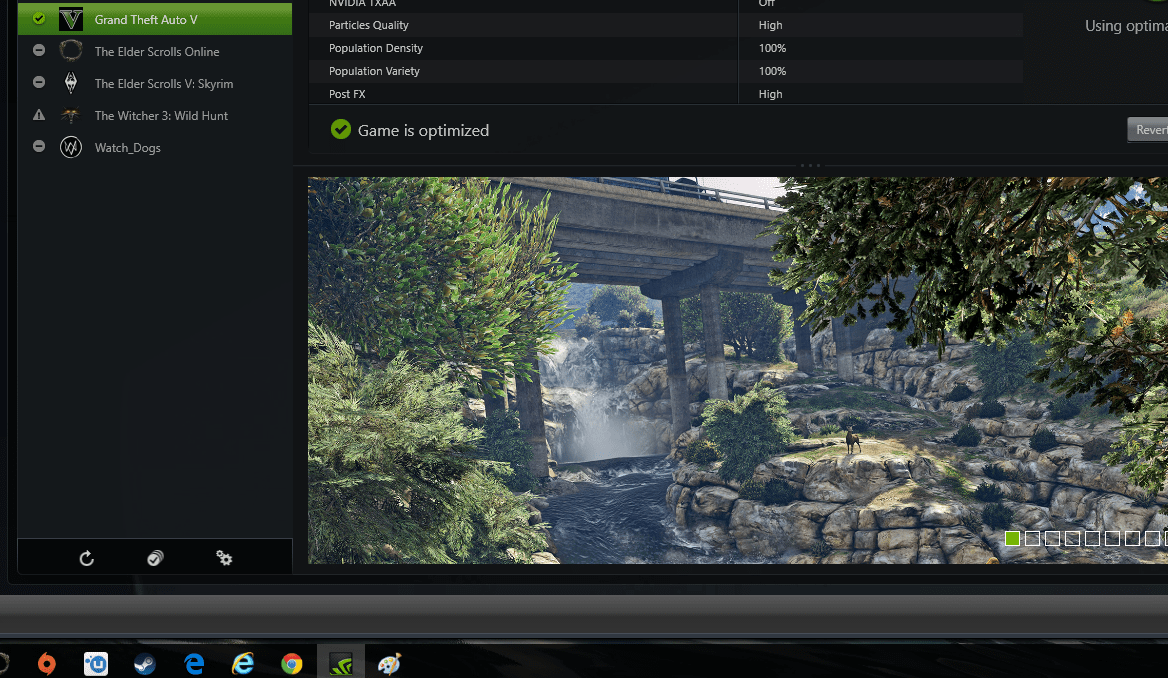Click the minus status icon beside Skyrim
Image resolution: width=1168 pixels, height=678 pixels.
[x=39, y=83]
